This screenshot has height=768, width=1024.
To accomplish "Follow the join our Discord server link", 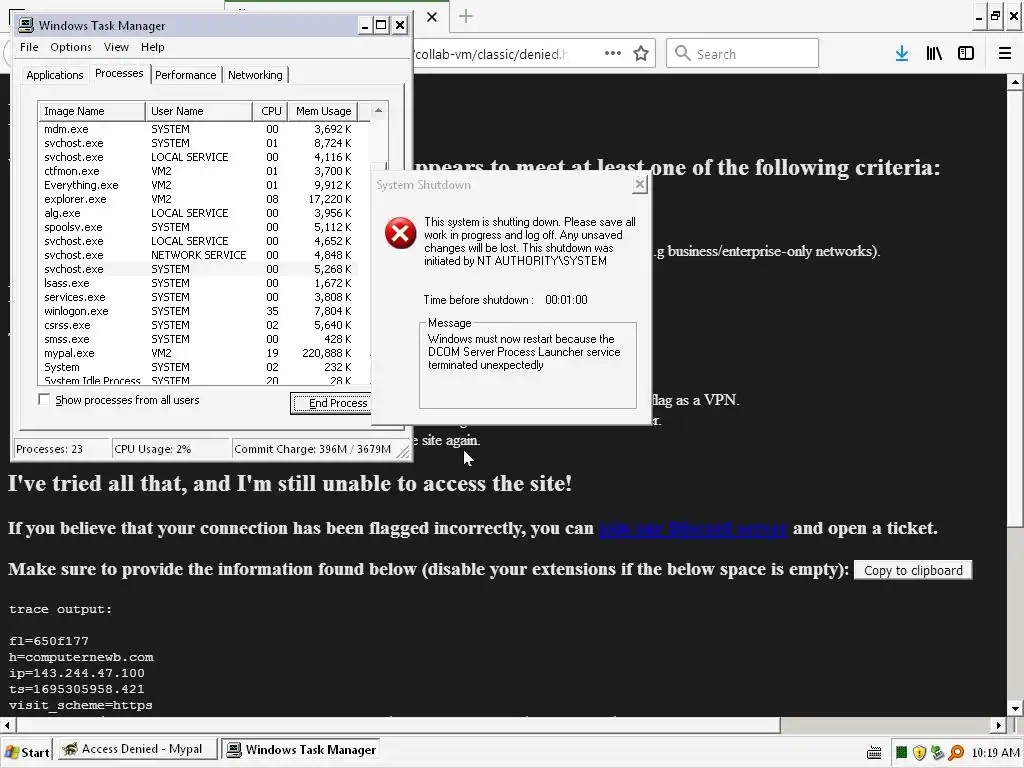I will click(x=693, y=528).
